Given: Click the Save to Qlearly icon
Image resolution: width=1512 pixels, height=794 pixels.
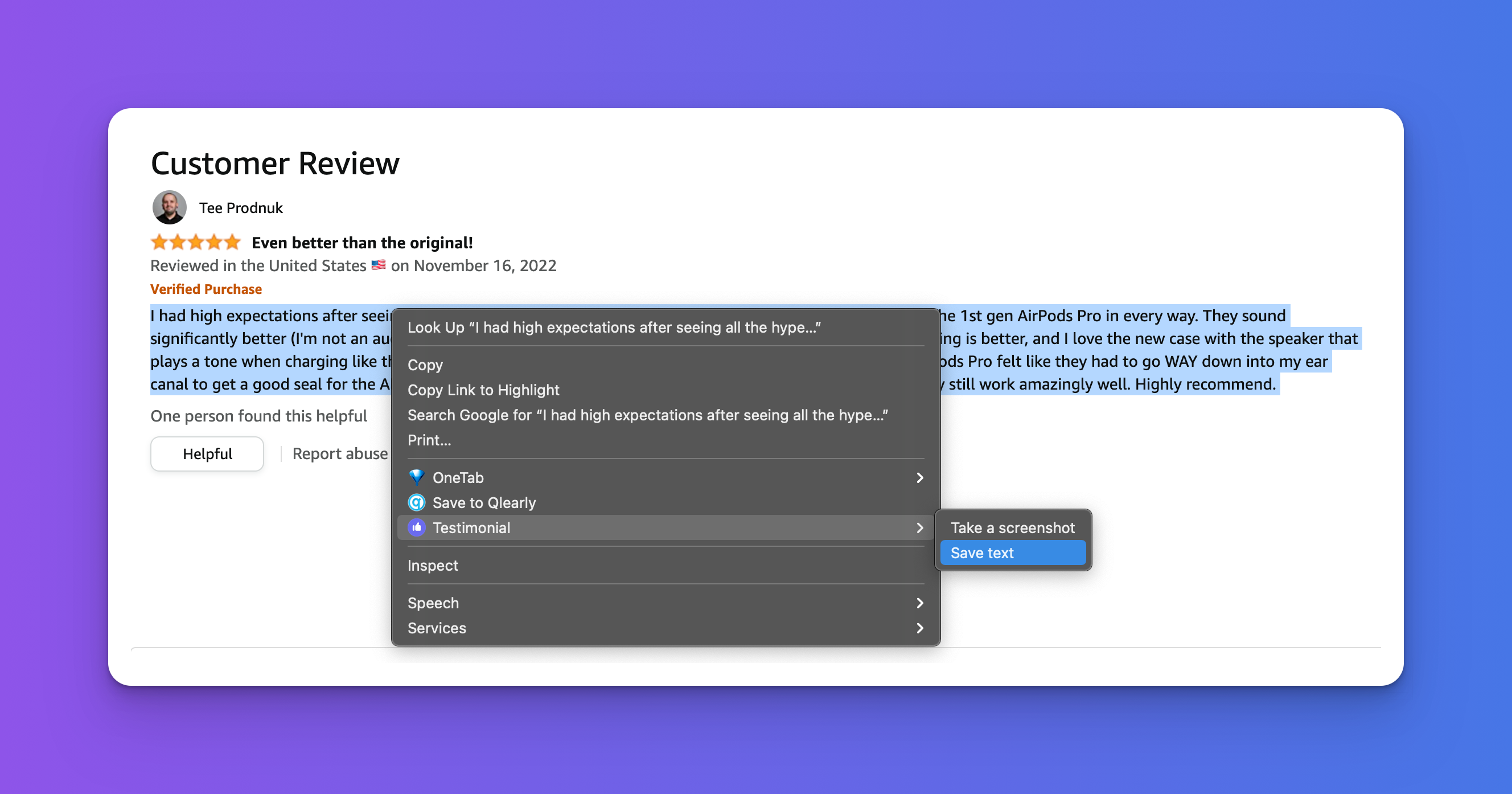Looking at the screenshot, I should point(416,502).
